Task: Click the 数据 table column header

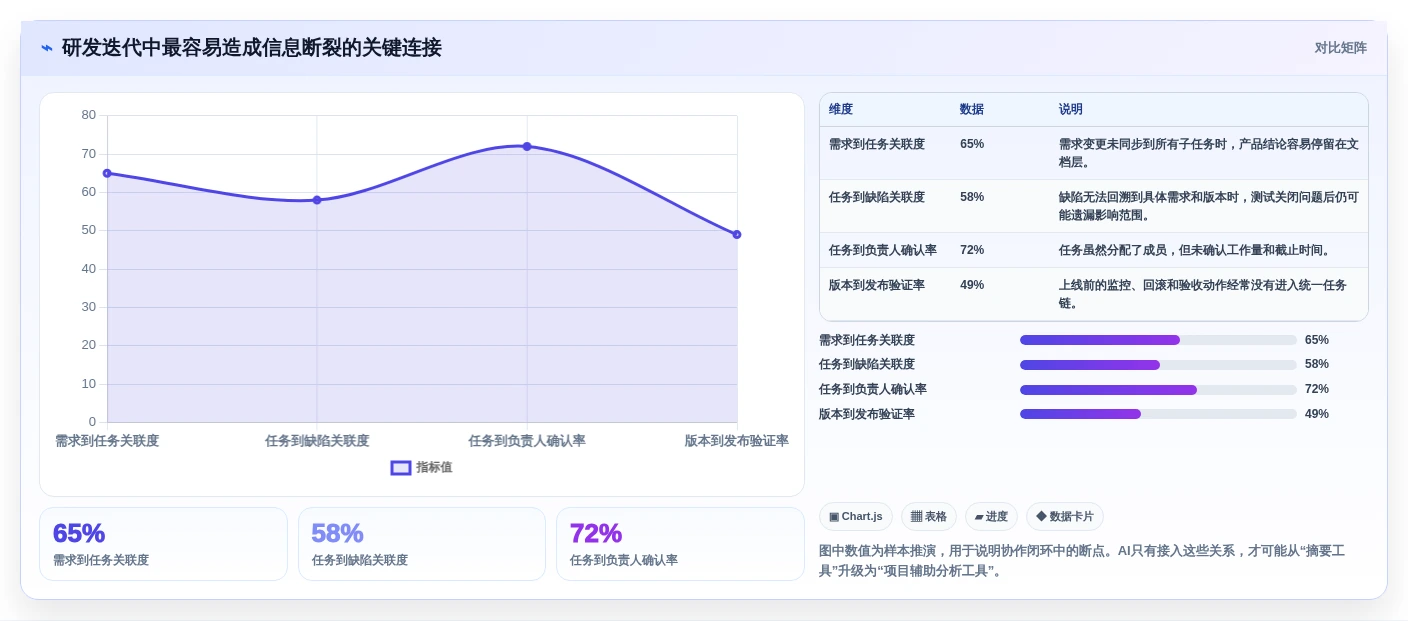Action: tap(972, 109)
